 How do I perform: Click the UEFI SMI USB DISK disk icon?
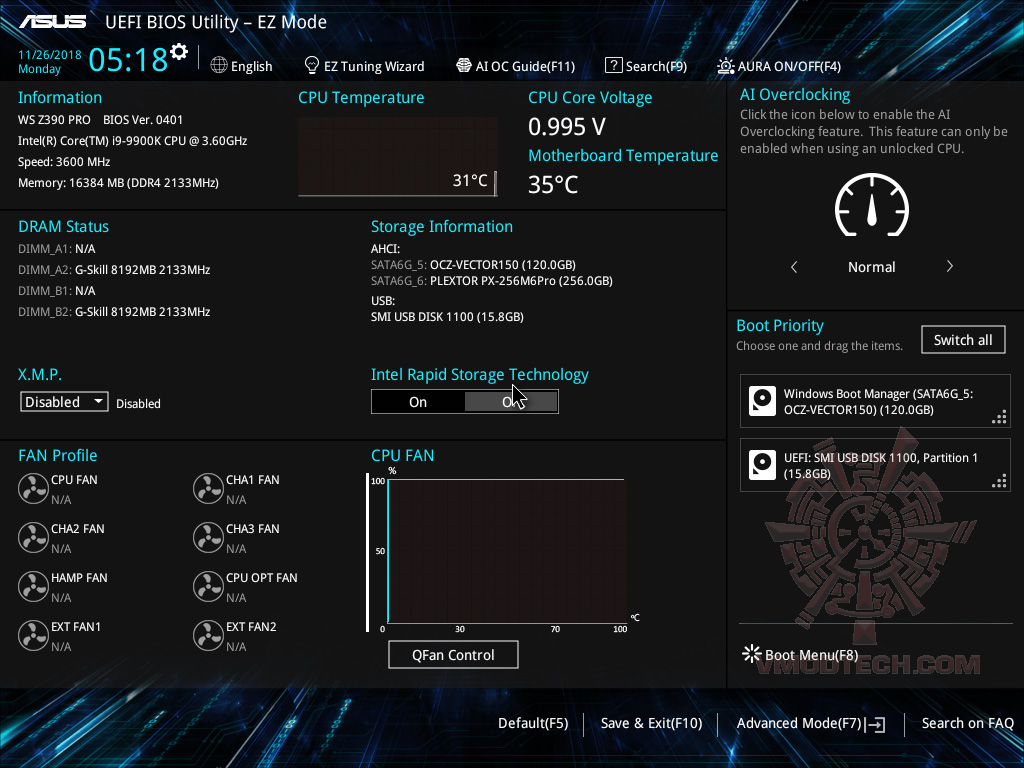762,465
